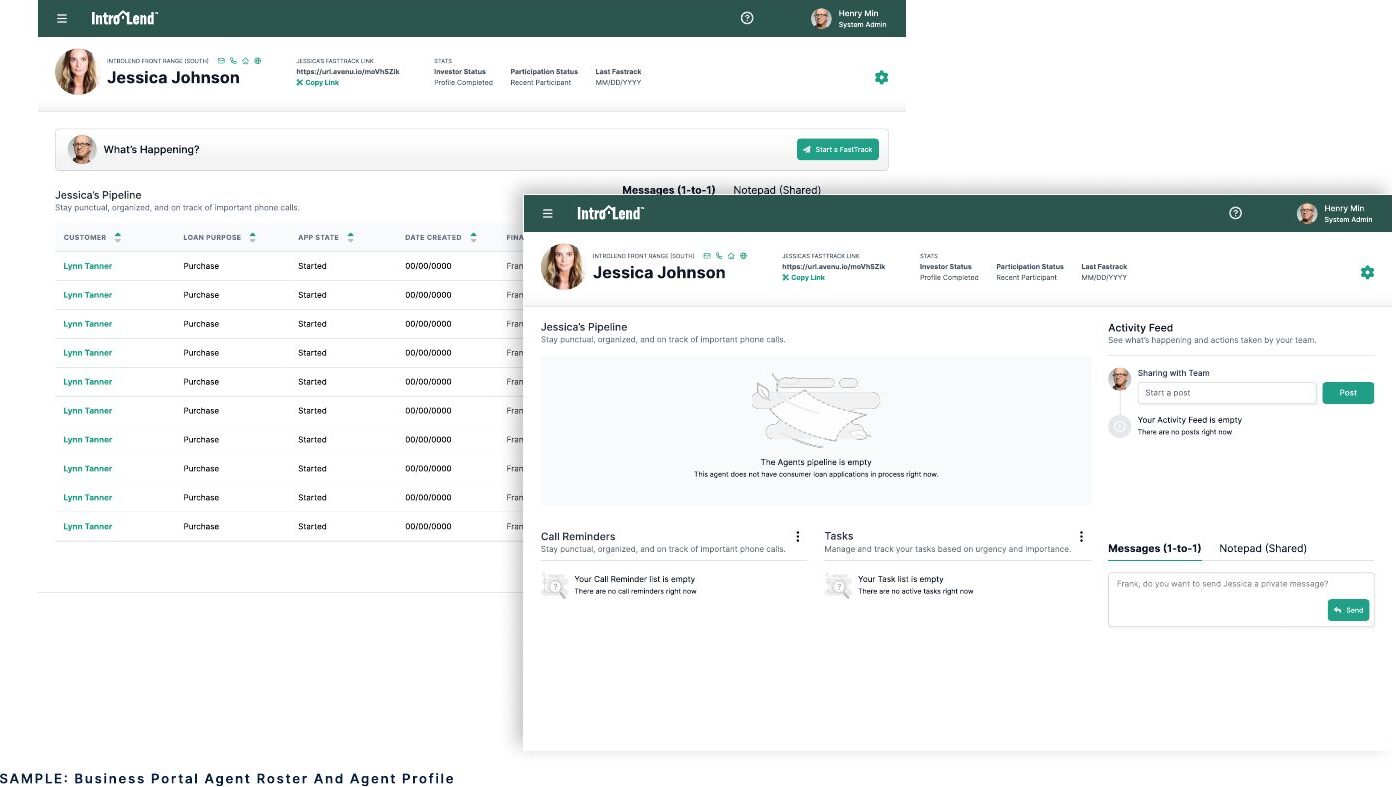Click the globe icon in the back window header

(257, 60)
